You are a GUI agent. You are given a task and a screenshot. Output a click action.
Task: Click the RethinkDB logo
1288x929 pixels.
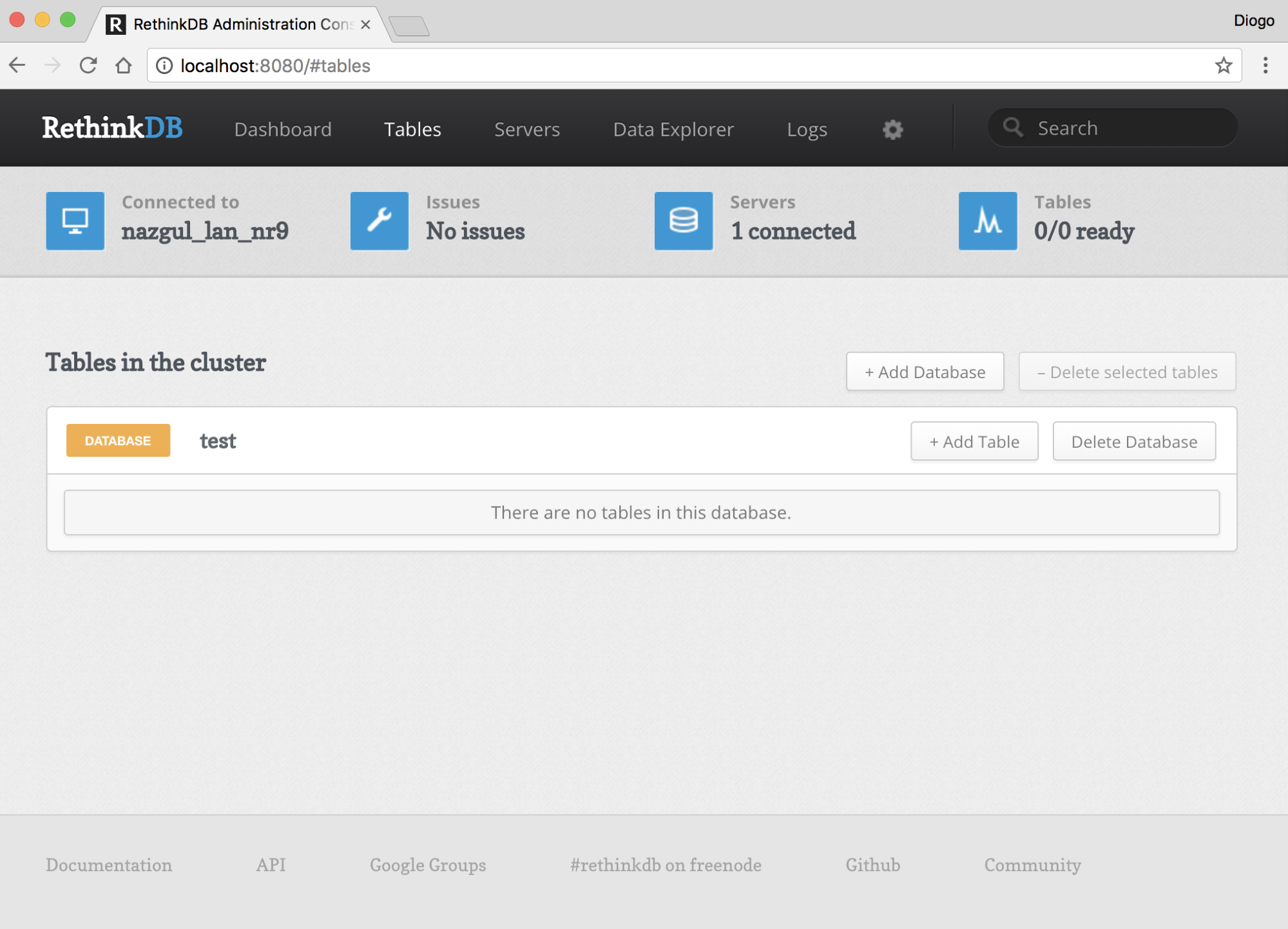pyautogui.click(x=113, y=128)
